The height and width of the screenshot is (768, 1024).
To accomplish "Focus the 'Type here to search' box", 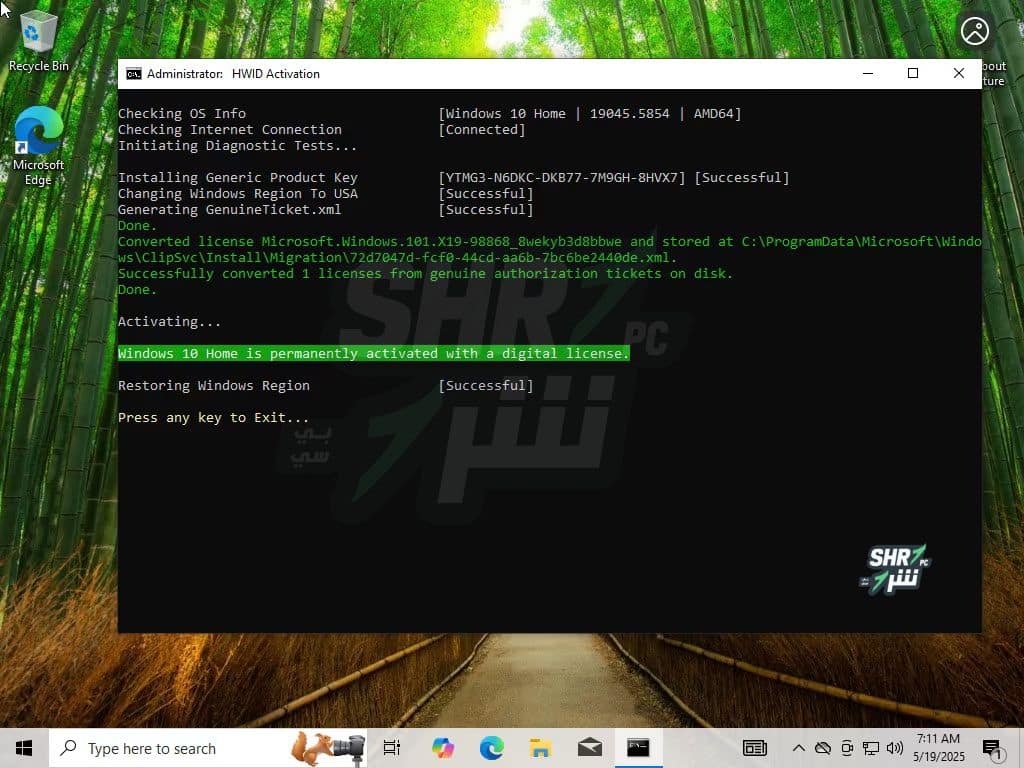I will (x=208, y=748).
